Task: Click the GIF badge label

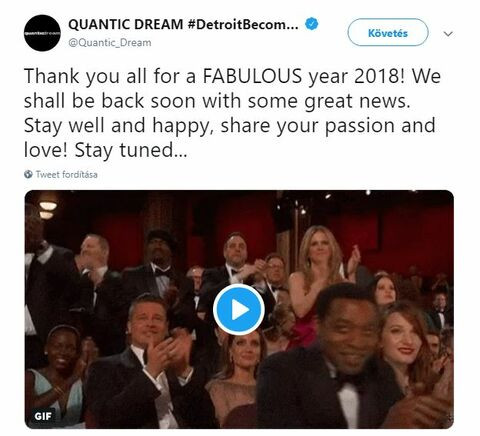Action: pos(43,416)
